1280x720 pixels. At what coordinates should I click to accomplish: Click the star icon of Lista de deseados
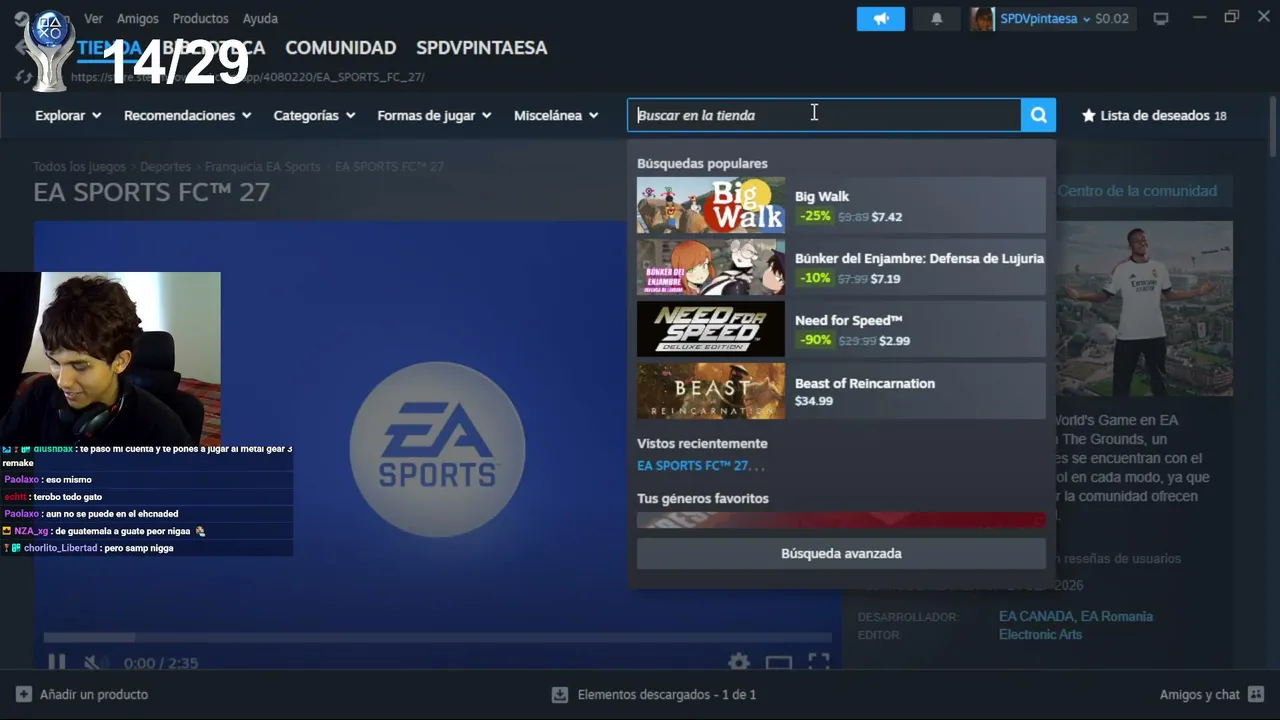click(x=1089, y=115)
